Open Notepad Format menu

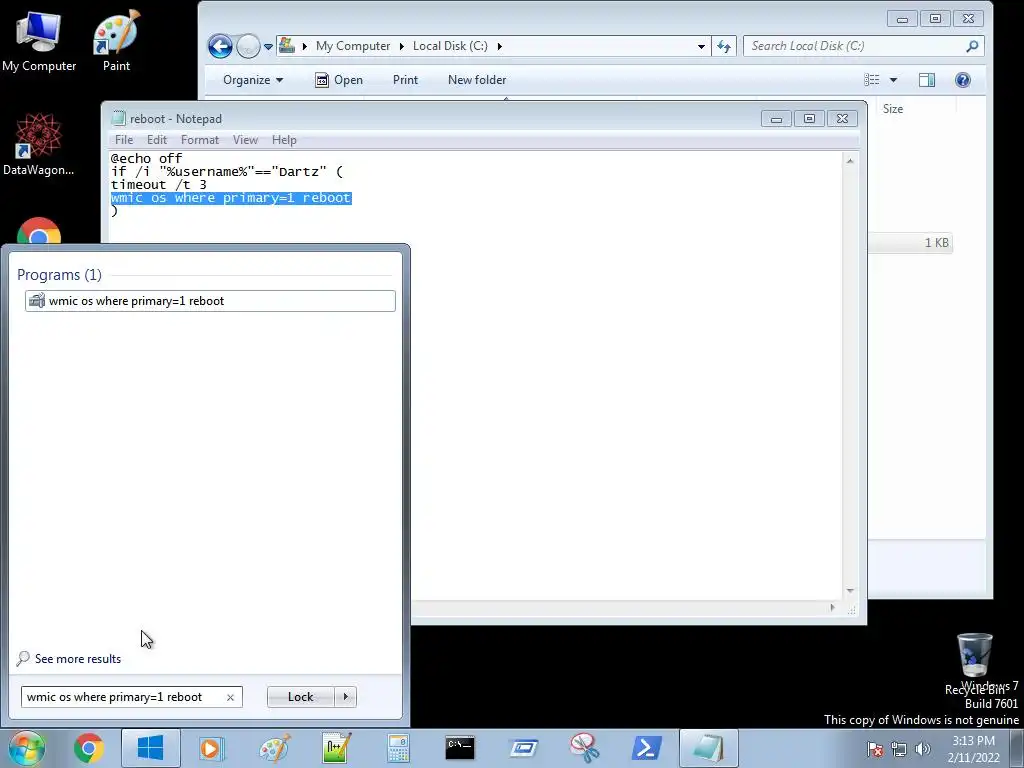(x=200, y=140)
